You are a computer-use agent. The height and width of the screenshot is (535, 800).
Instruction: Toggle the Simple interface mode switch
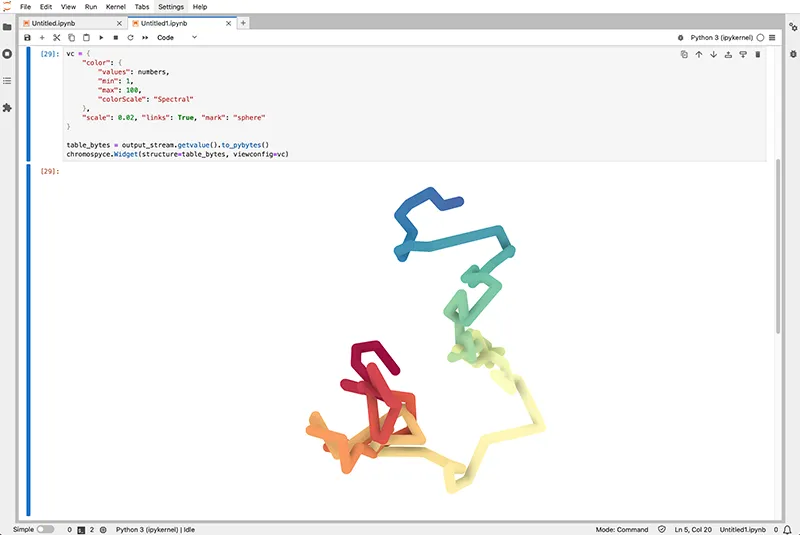click(45, 529)
